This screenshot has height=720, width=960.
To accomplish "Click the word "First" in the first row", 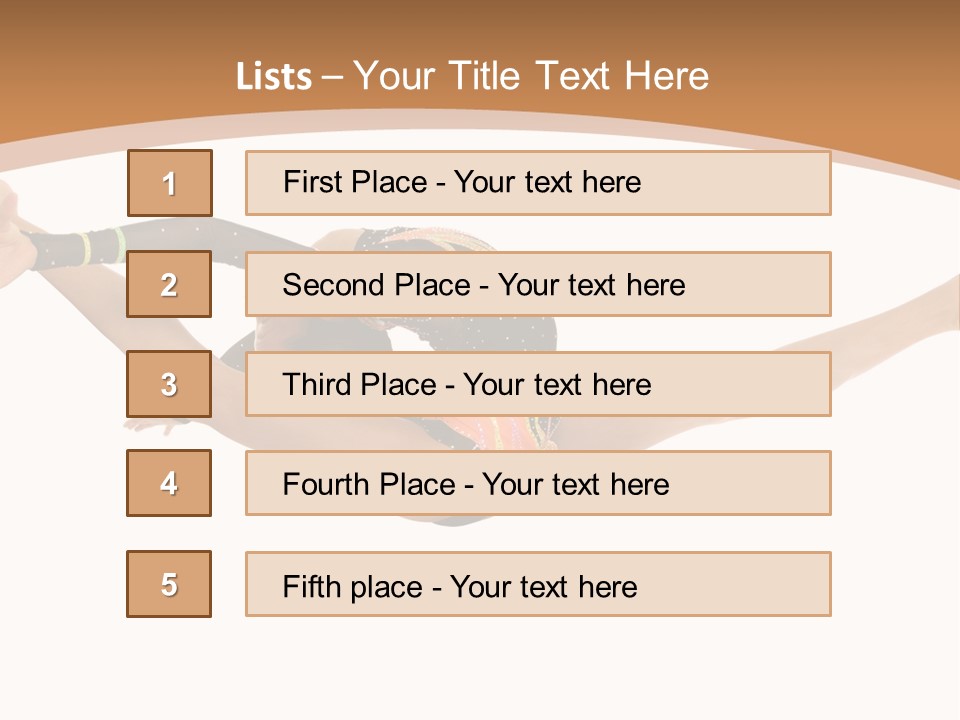I will [314, 182].
